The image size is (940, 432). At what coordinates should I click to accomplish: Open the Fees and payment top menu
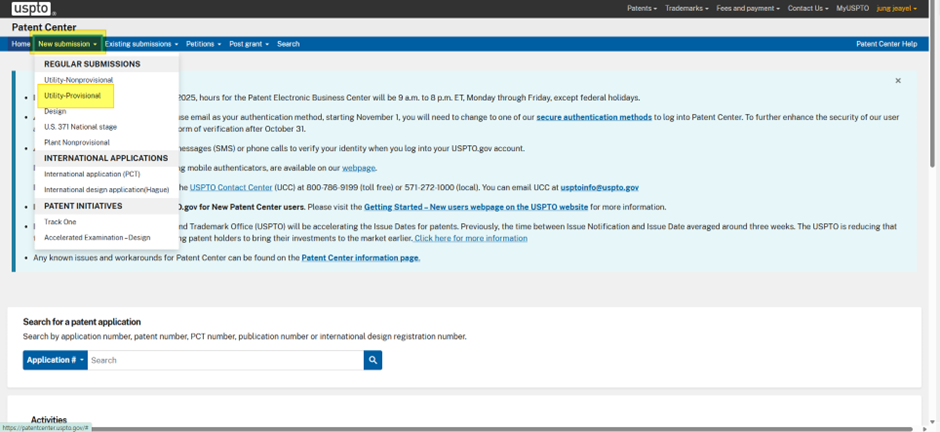pos(748,8)
